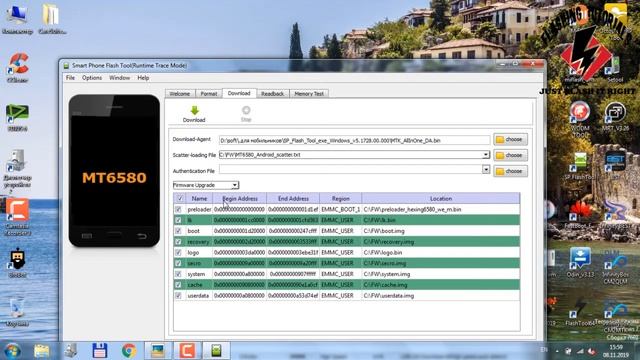This screenshot has width=640, height=360.
Task: Click choose button for Authentication File
Action: click(510, 171)
